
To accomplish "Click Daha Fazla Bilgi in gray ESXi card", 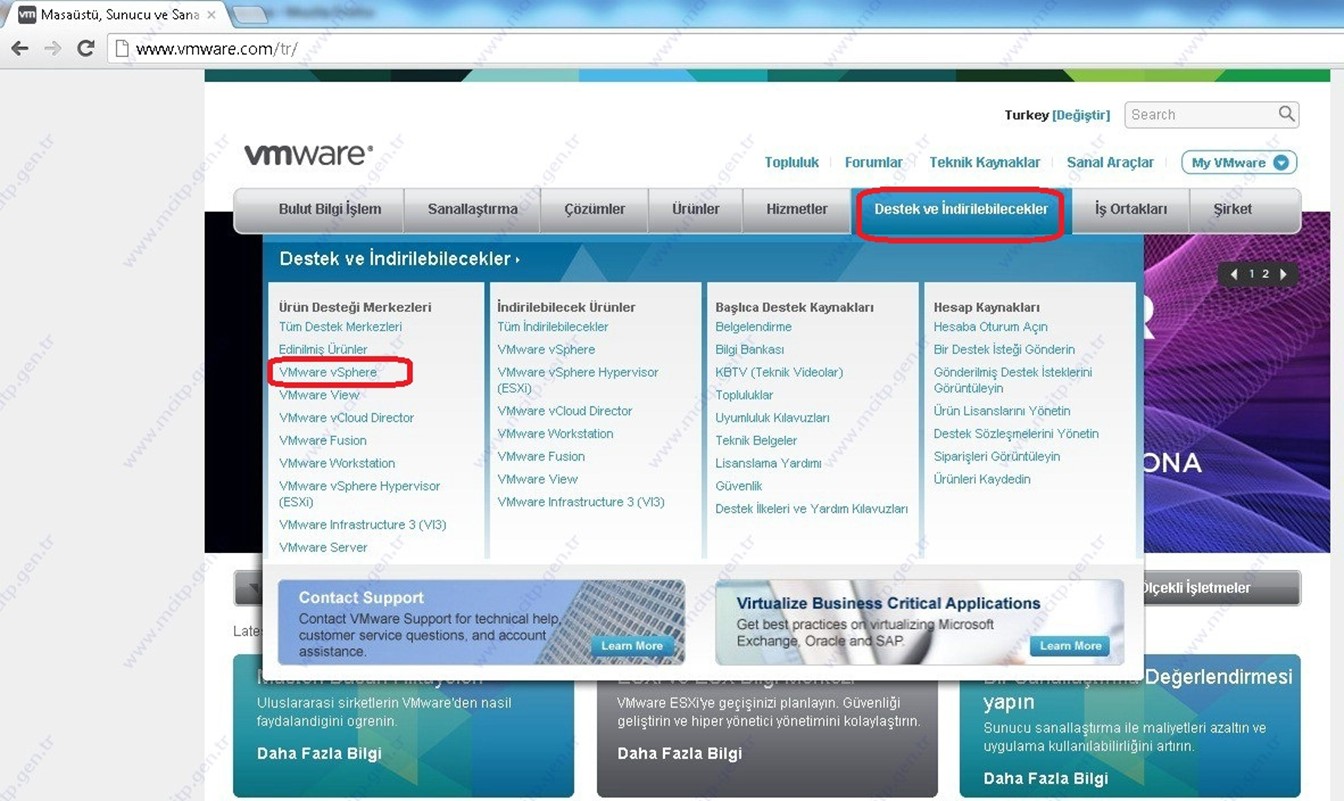I will (679, 753).
